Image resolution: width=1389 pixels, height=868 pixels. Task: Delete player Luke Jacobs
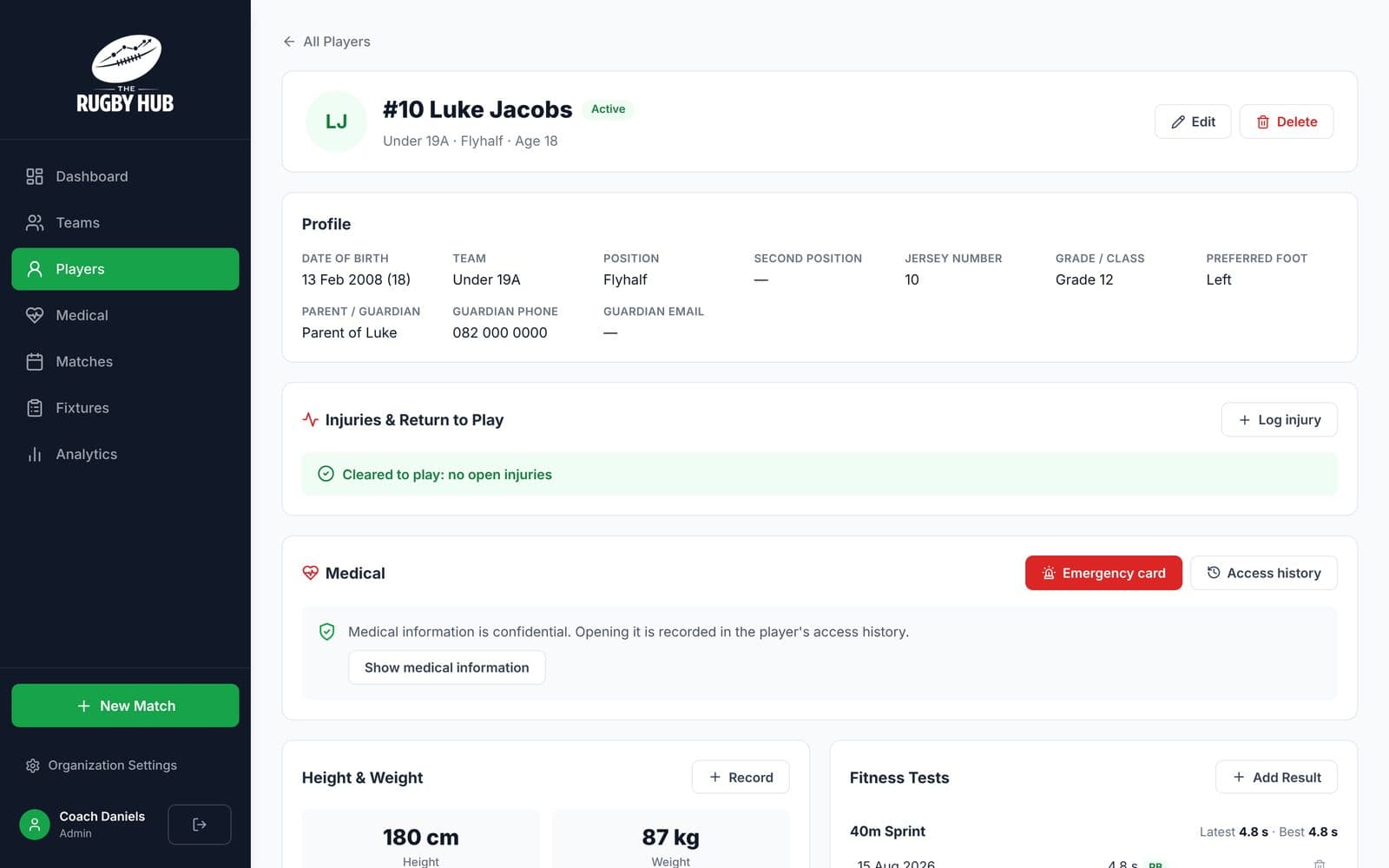pyautogui.click(x=1287, y=122)
